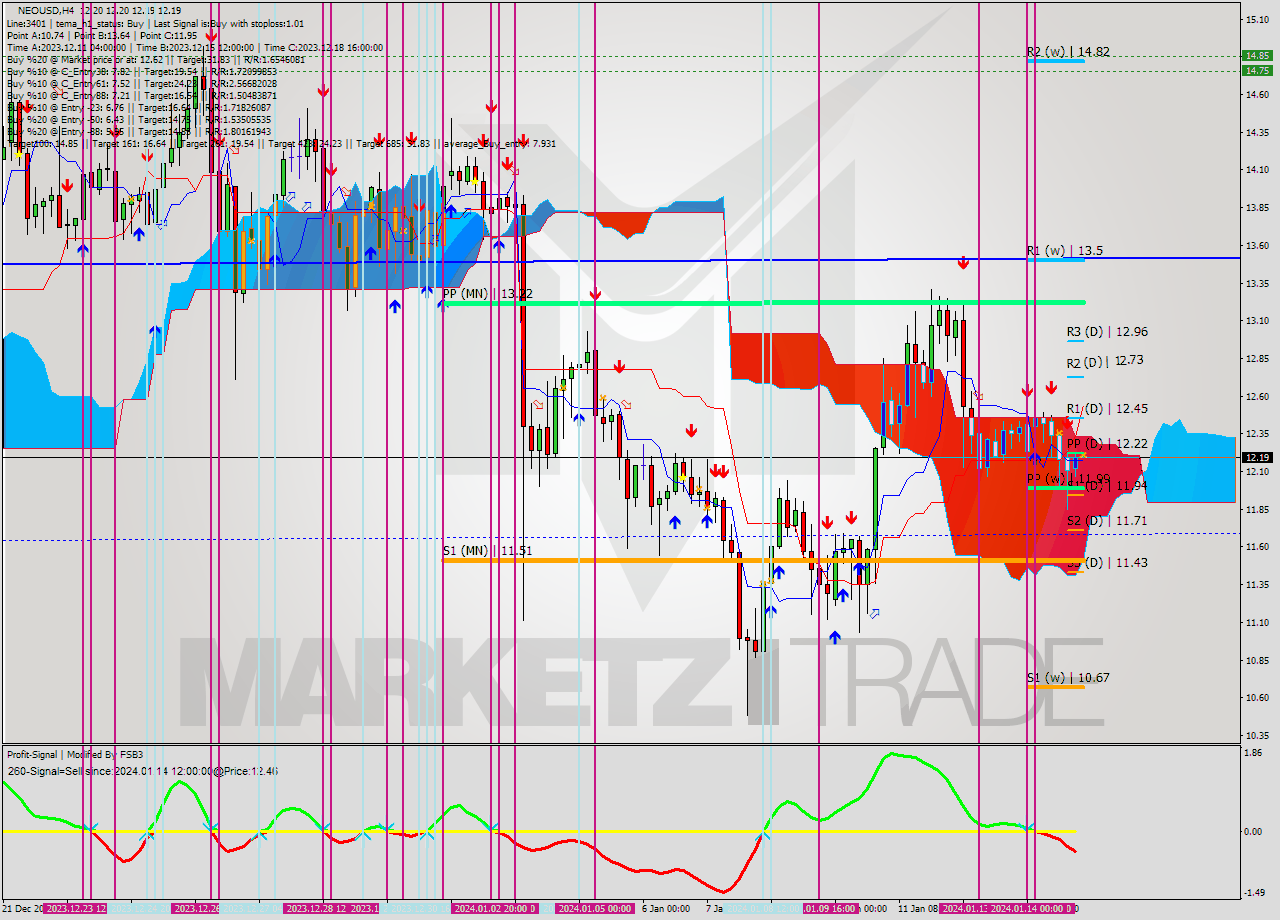The image size is (1280, 920).
Task: Click the 260-Signal=Sell since indicator text
Action: (142, 771)
